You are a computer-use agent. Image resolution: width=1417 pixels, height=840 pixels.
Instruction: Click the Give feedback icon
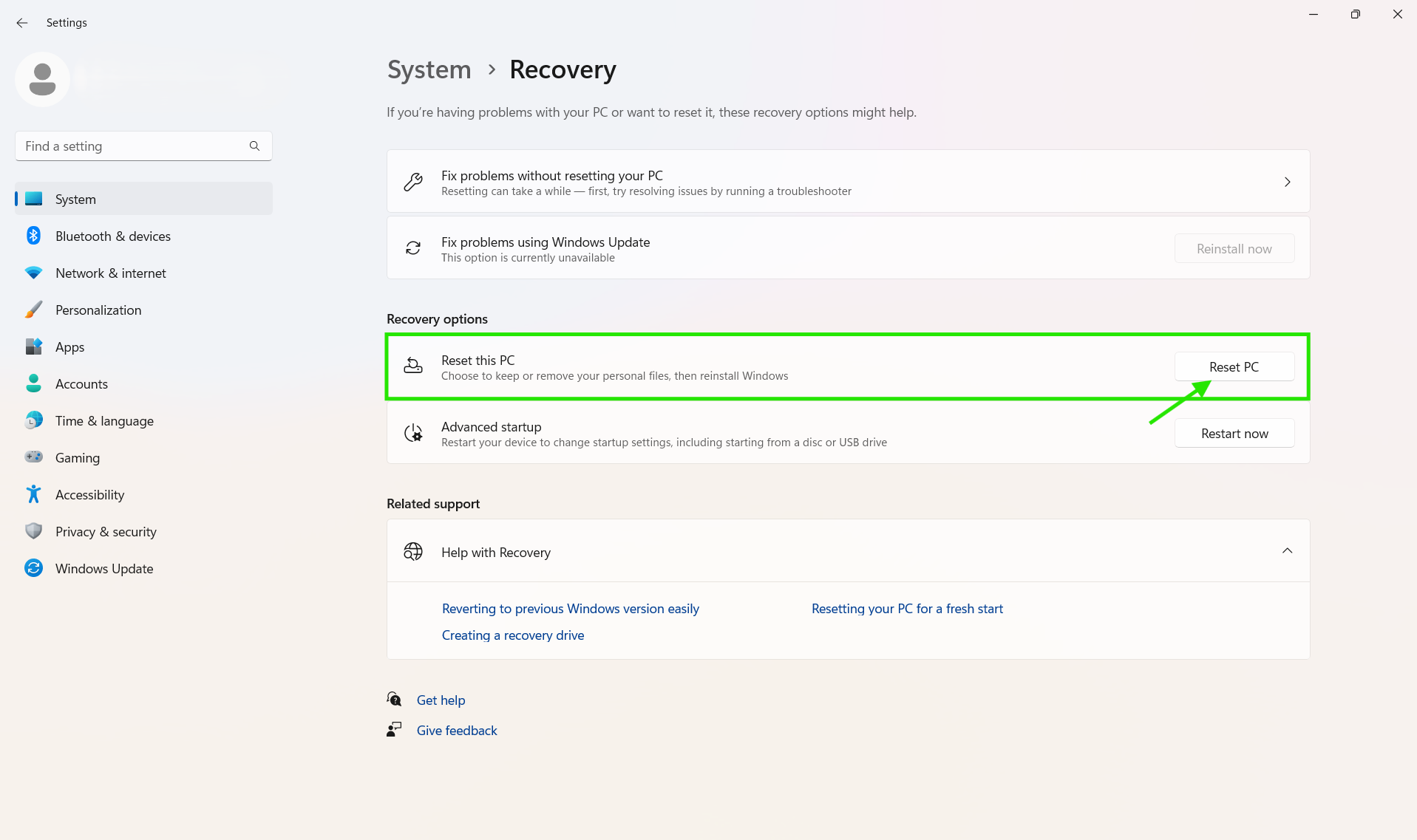pyautogui.click(x=394, y=730)
